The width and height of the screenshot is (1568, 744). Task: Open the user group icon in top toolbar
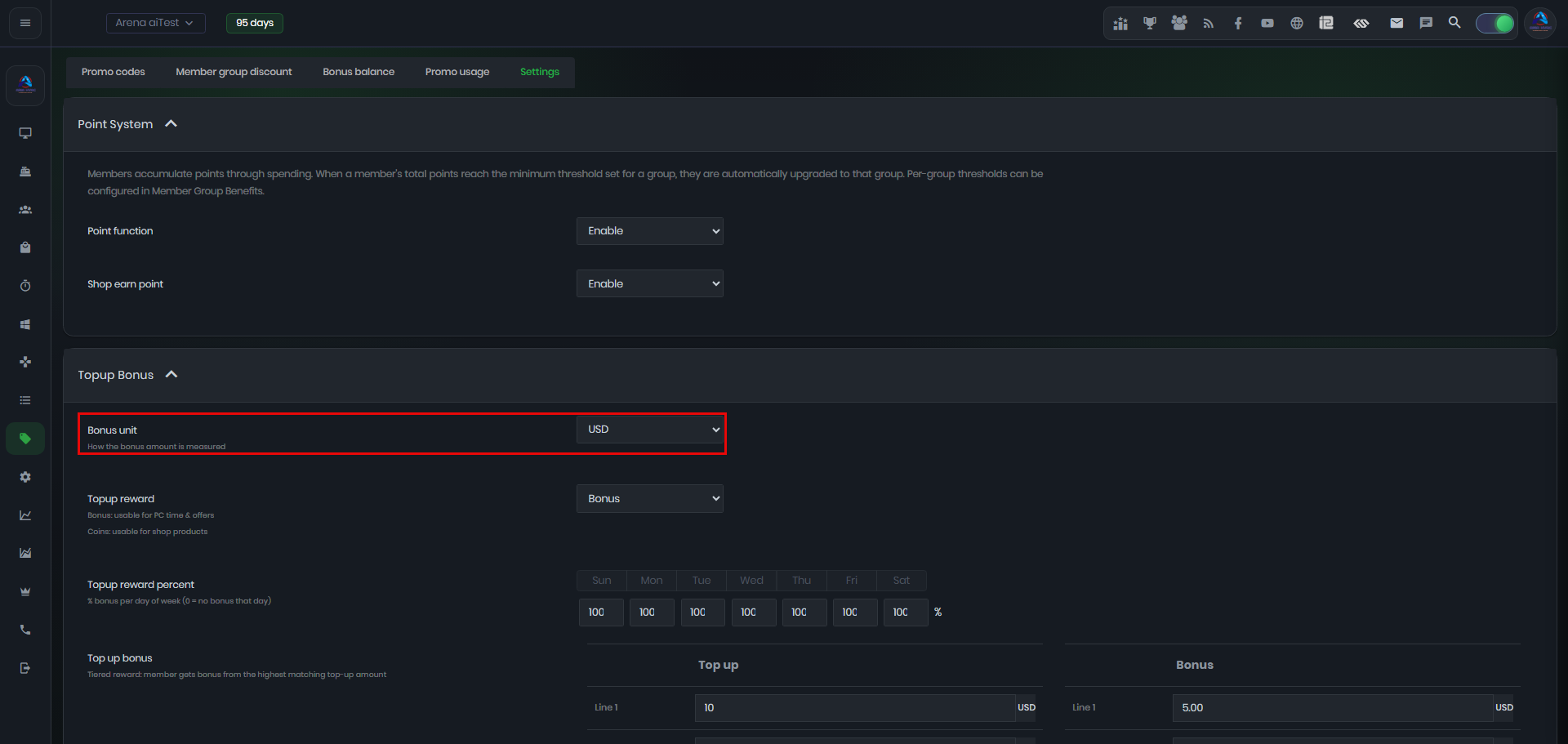(x=1179, y=24)
